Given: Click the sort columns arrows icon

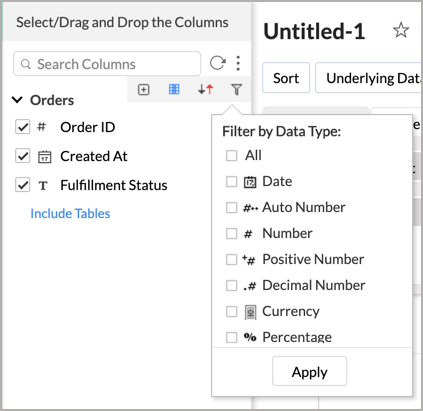Looking at the screenshot, I should (x=205, y=89).
